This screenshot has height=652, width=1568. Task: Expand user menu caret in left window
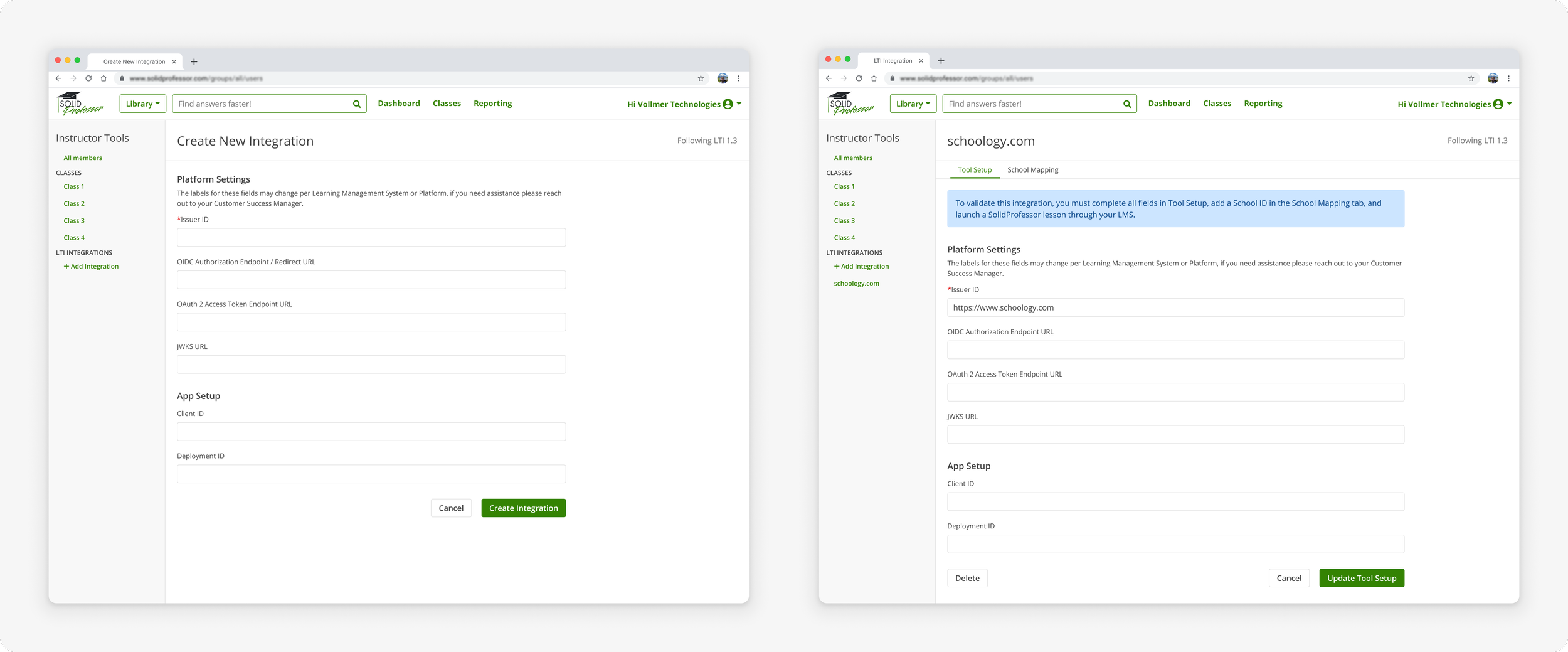pyautogui.click(x=739, y=104)
